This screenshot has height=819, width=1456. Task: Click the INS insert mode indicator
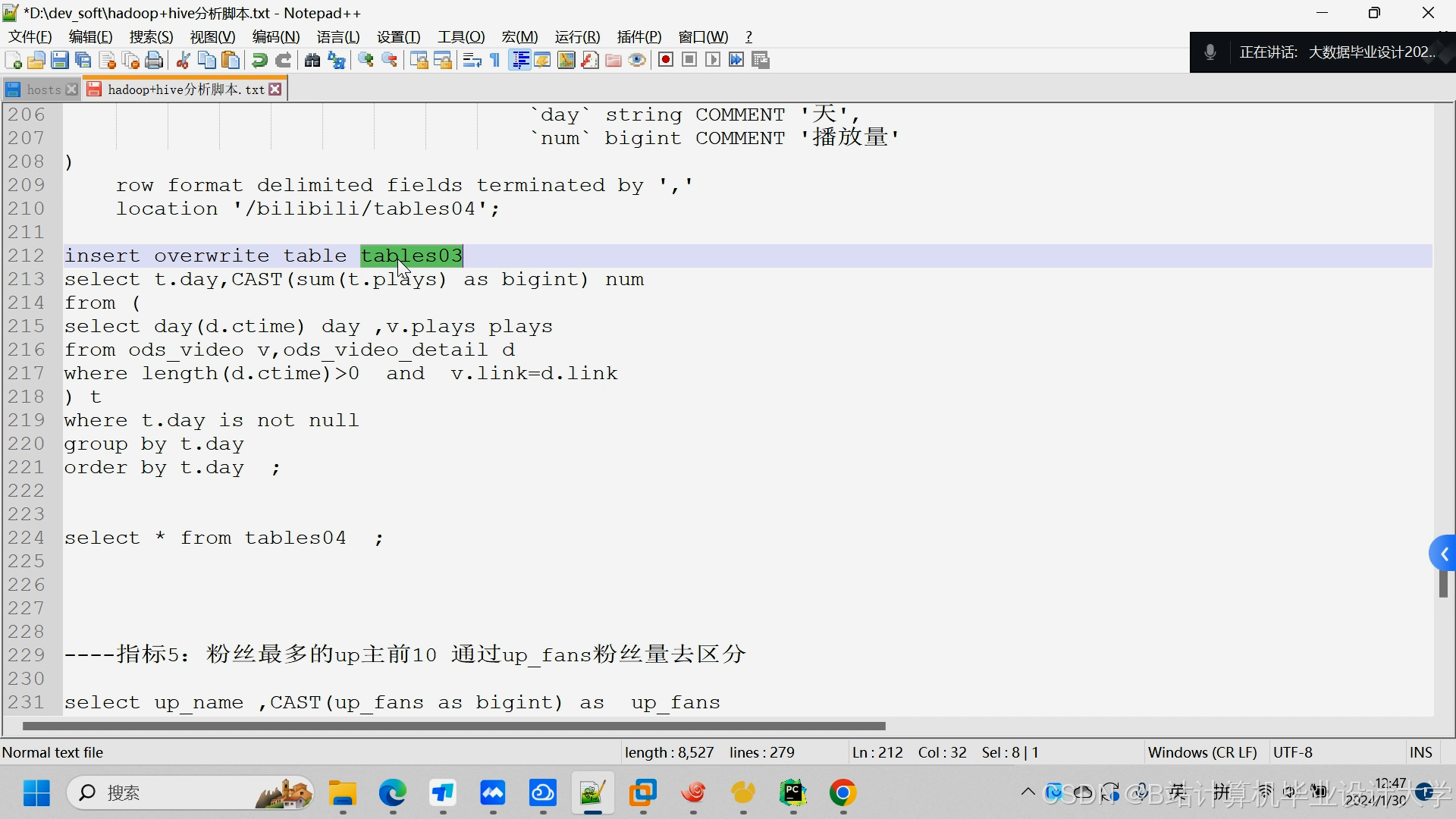coord(1420,752)
